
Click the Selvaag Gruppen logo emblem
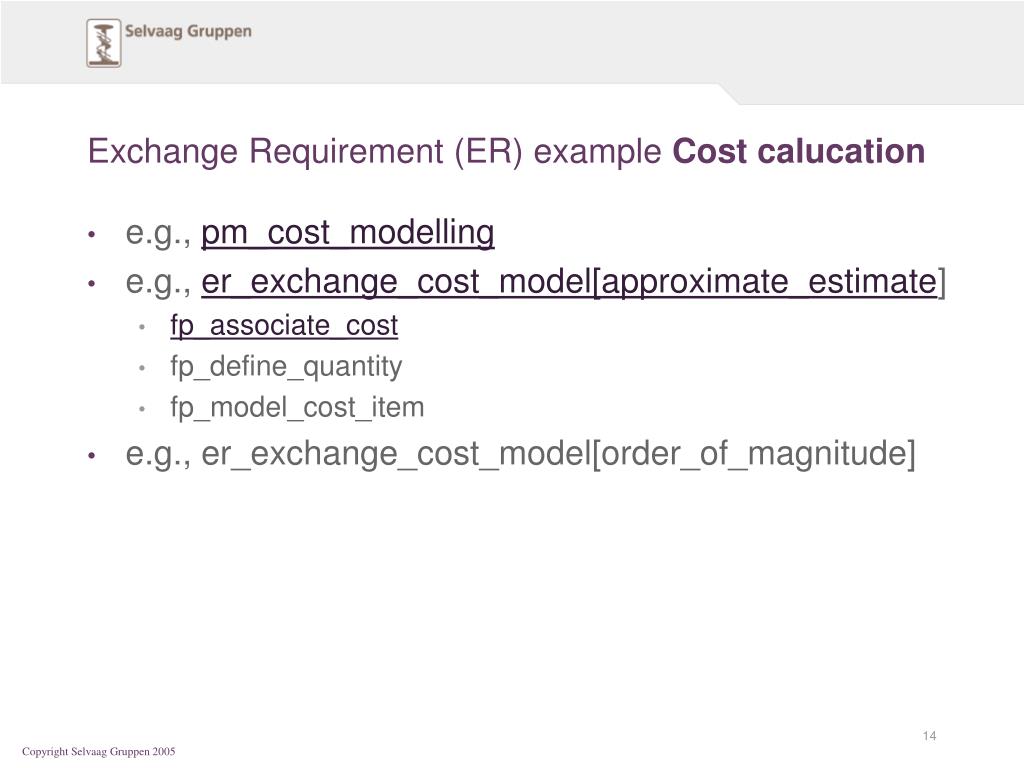point(104,43)
